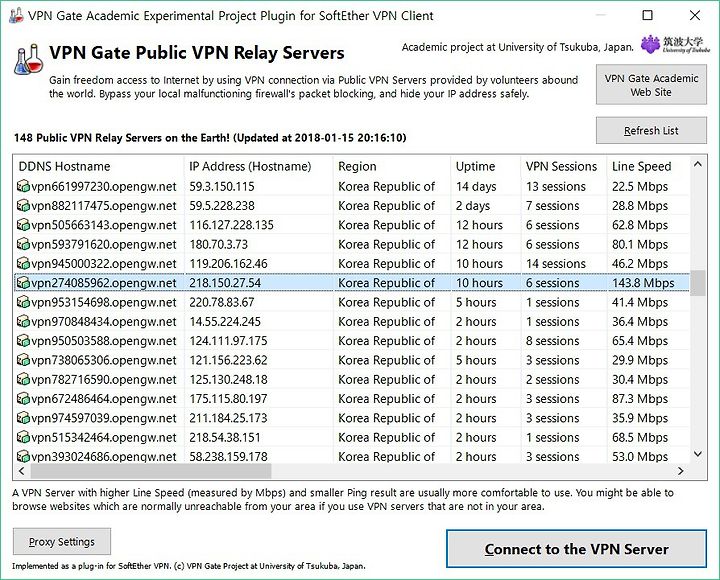Viewport: 720px width, 580px height.
Task: Click server icon beside vpn738065306.opengw.net
Action: pyautogui.click(x=23, y=360)
